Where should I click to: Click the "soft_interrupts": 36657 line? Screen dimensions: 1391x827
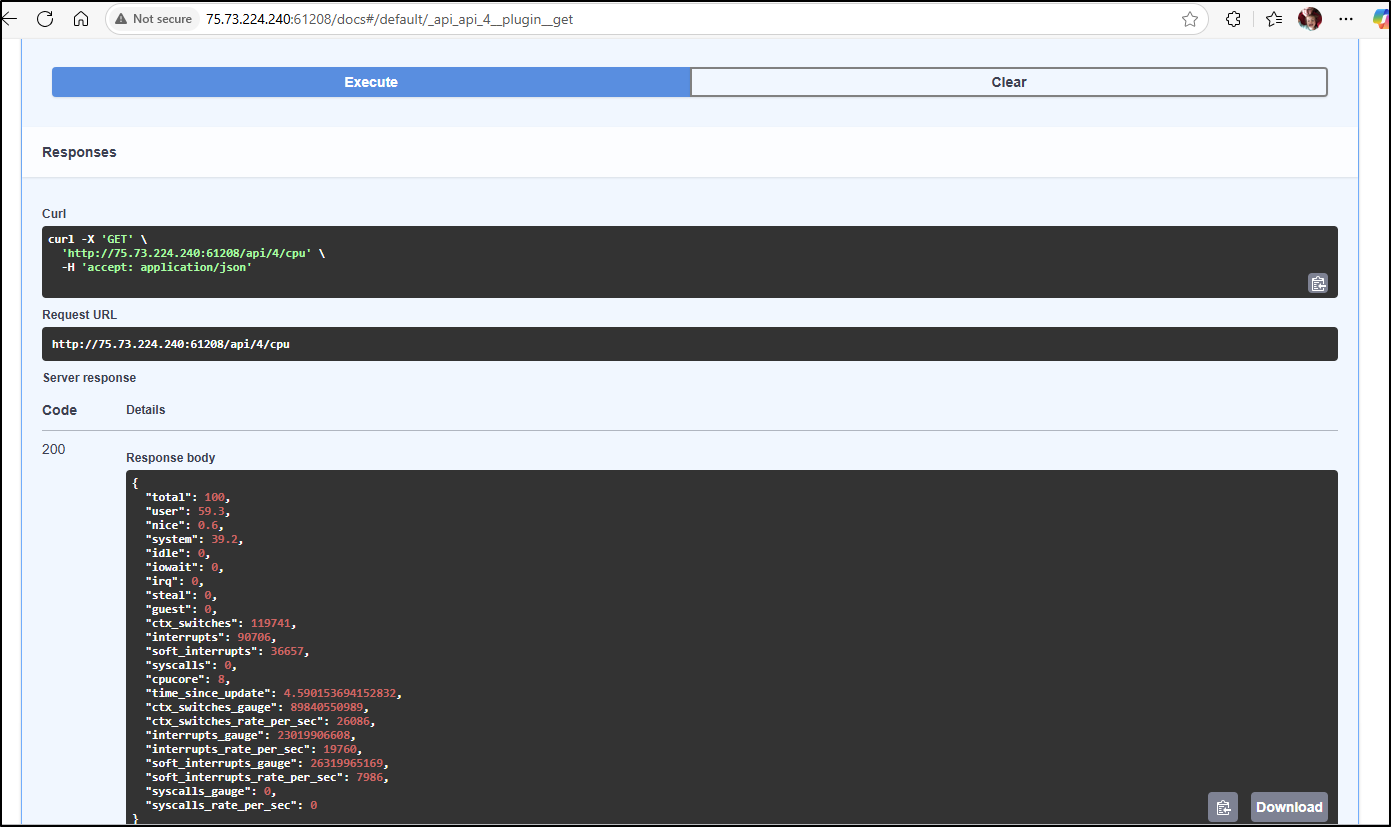coord(228,651)
